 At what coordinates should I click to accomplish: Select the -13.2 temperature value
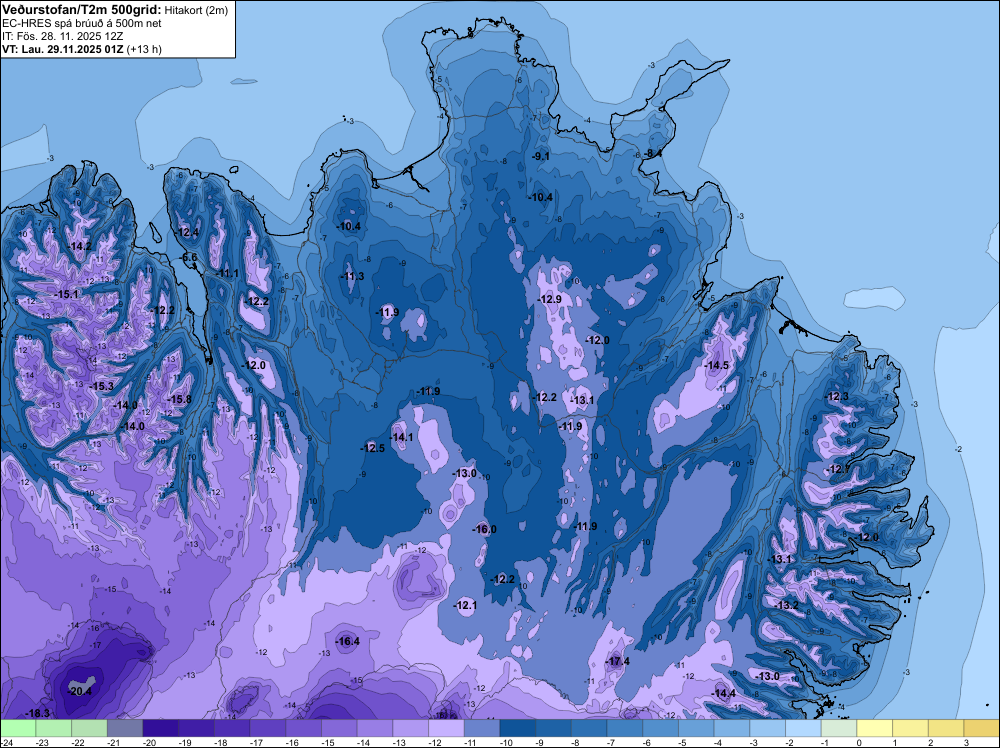click(786, 605)
